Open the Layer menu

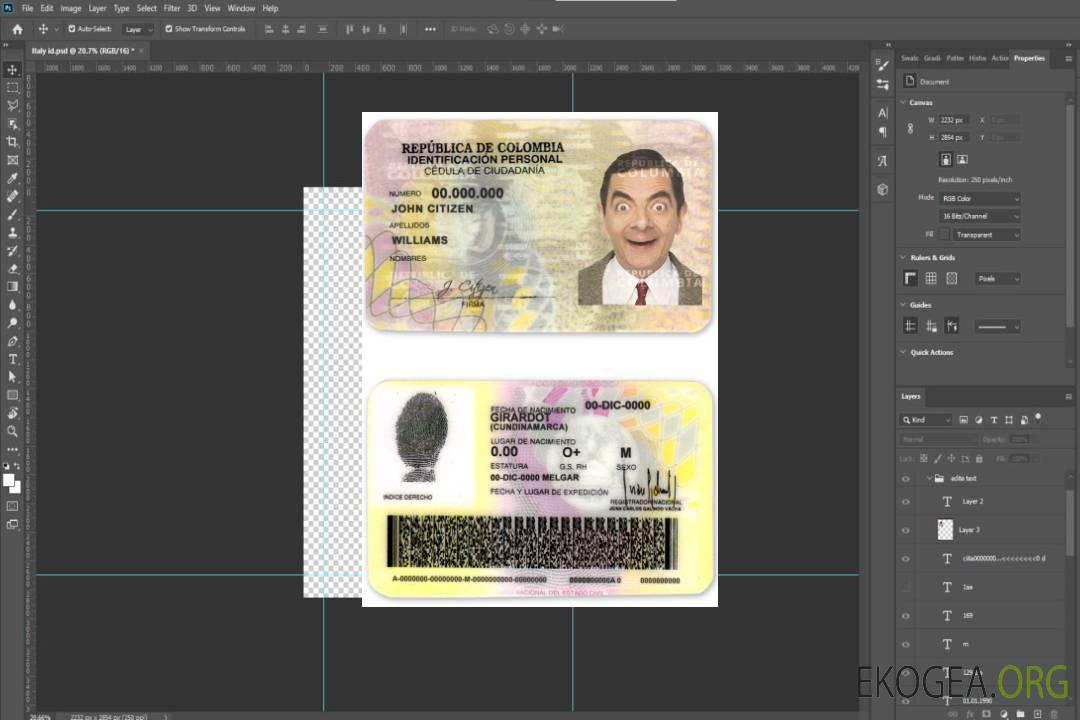pos(97,8)
